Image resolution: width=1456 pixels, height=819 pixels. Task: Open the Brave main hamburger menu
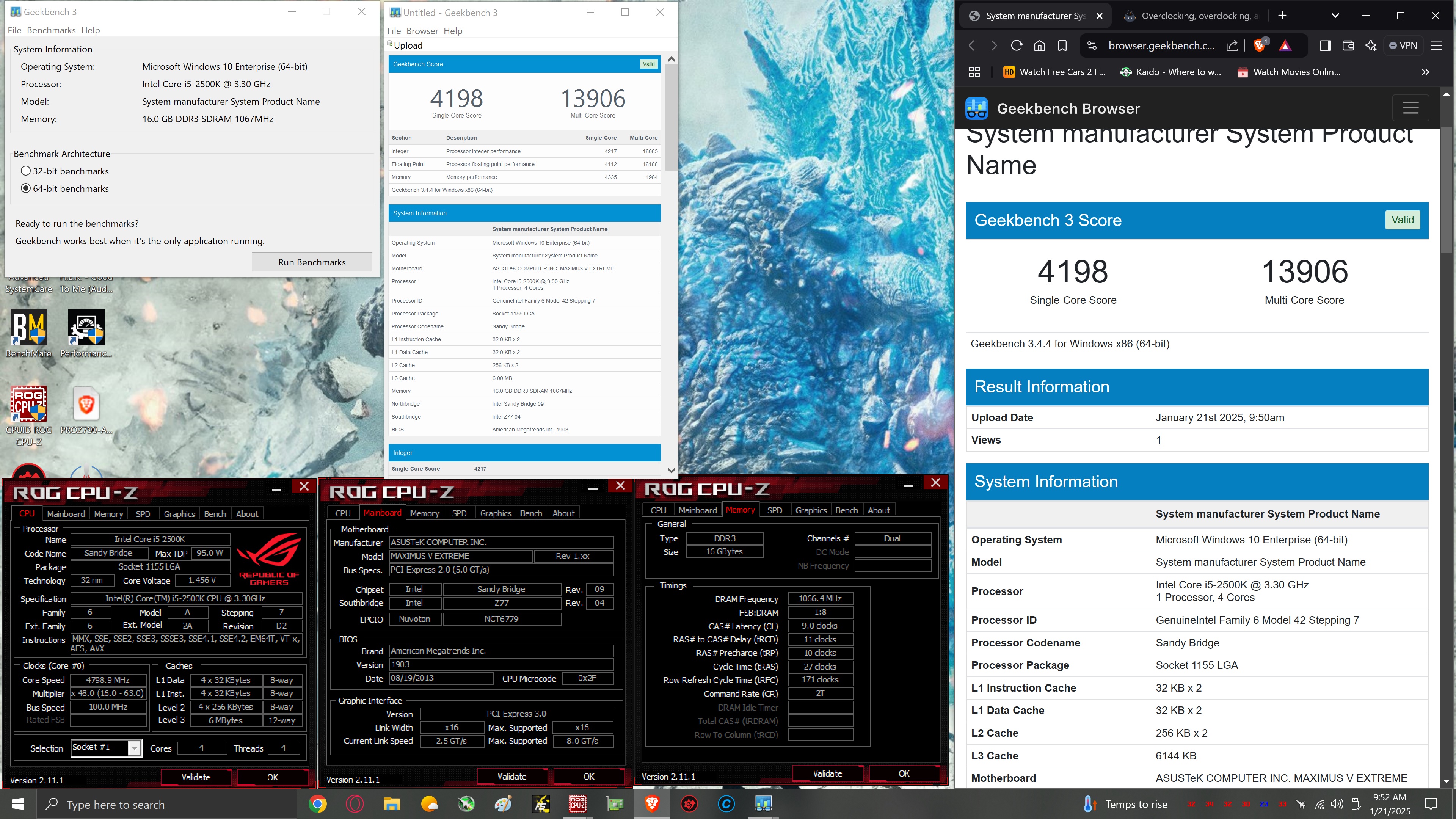(x=1436, y=46)
